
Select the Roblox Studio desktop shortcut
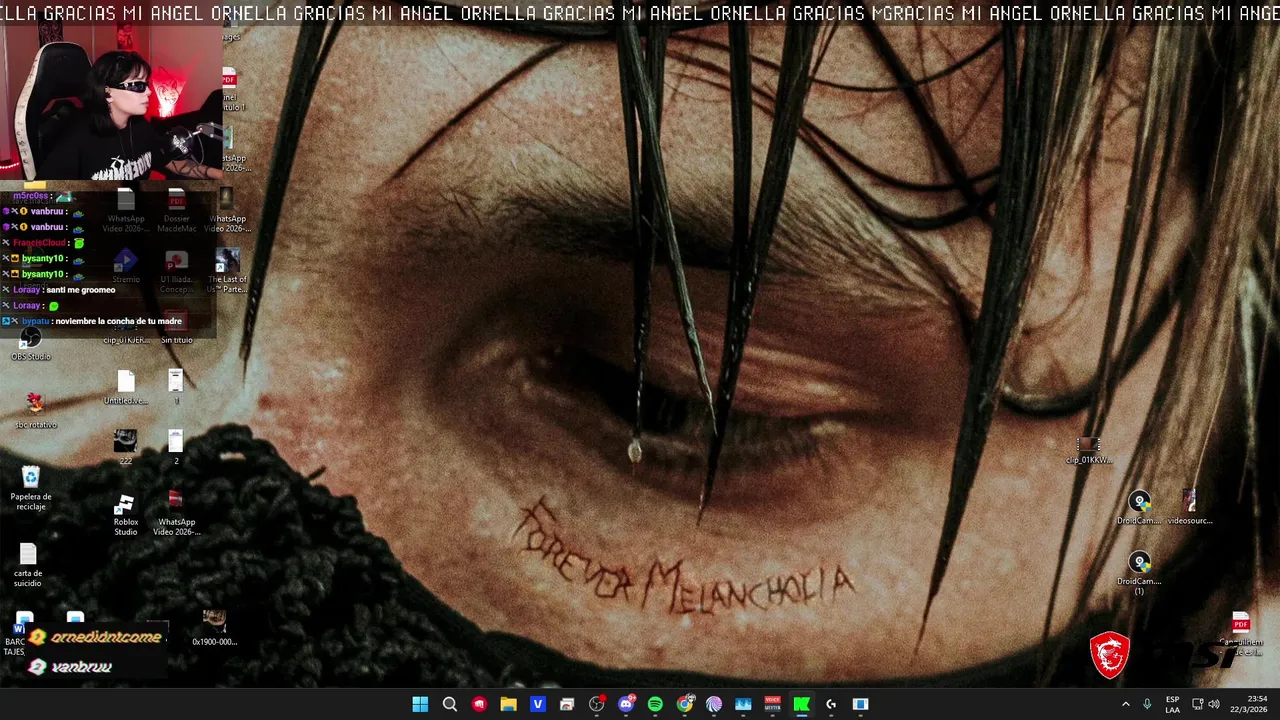pyautogui.click(x=125, y=514)
